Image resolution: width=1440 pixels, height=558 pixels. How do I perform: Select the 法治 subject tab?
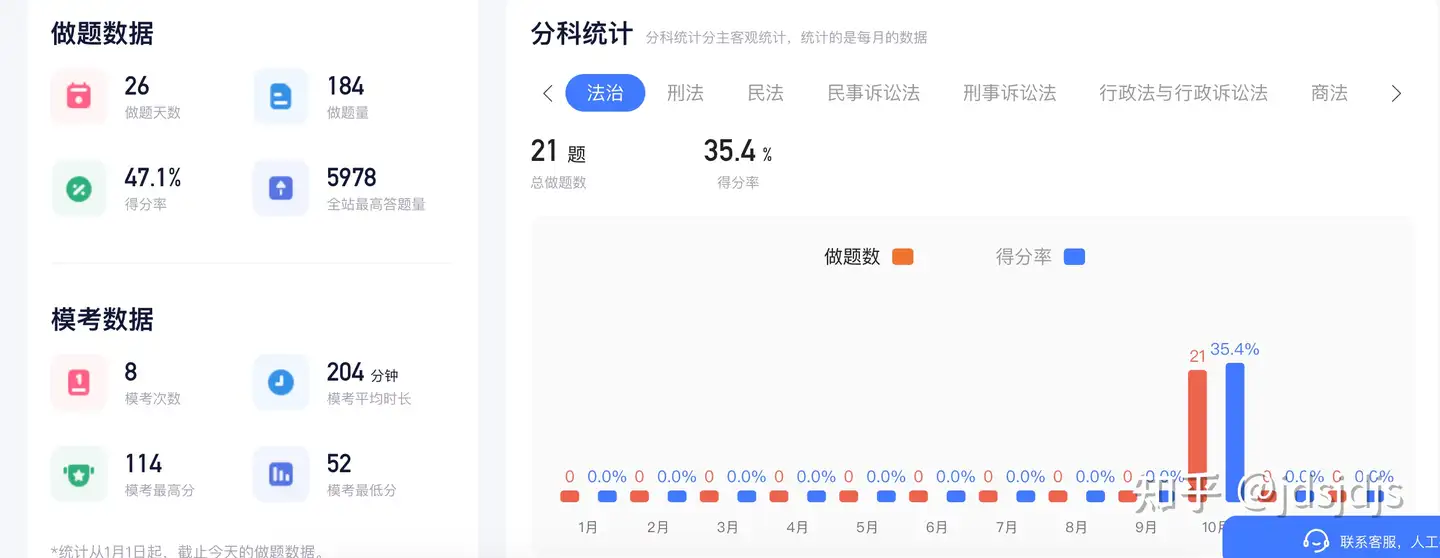(x=605, y=93)
